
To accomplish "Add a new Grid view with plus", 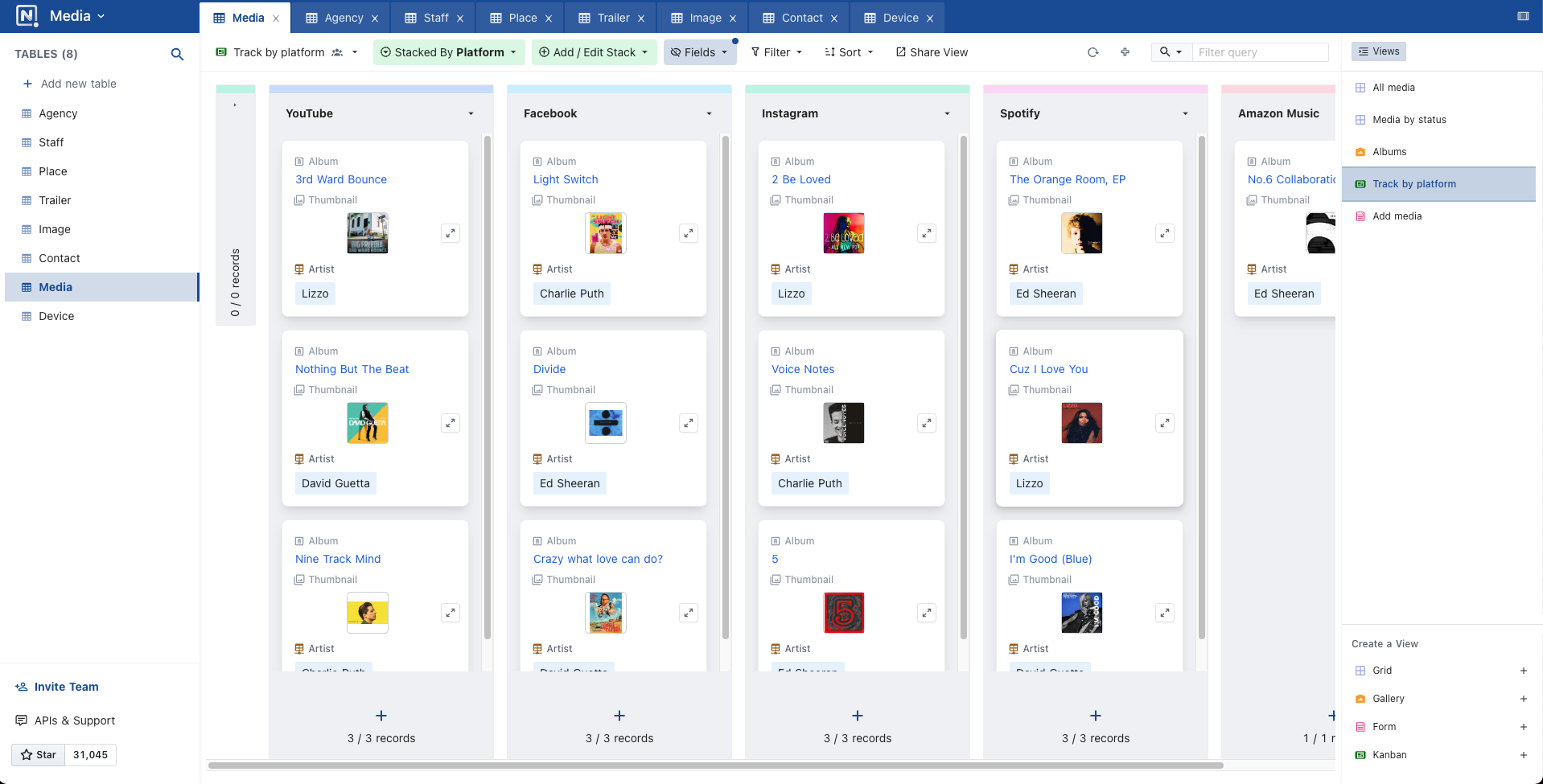I will (x=1523, y=671).
